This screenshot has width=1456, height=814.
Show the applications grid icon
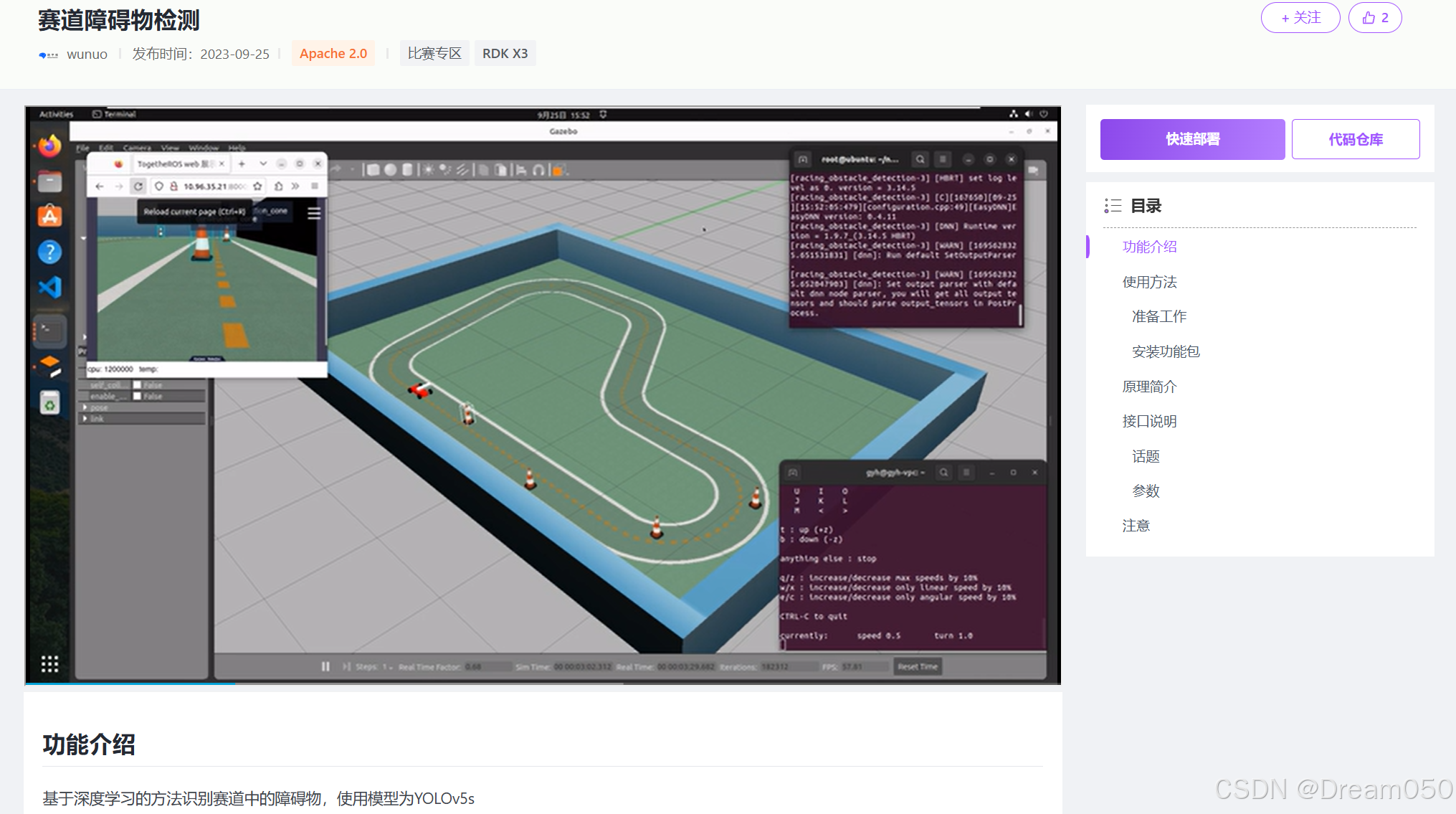tap(49, 664)
